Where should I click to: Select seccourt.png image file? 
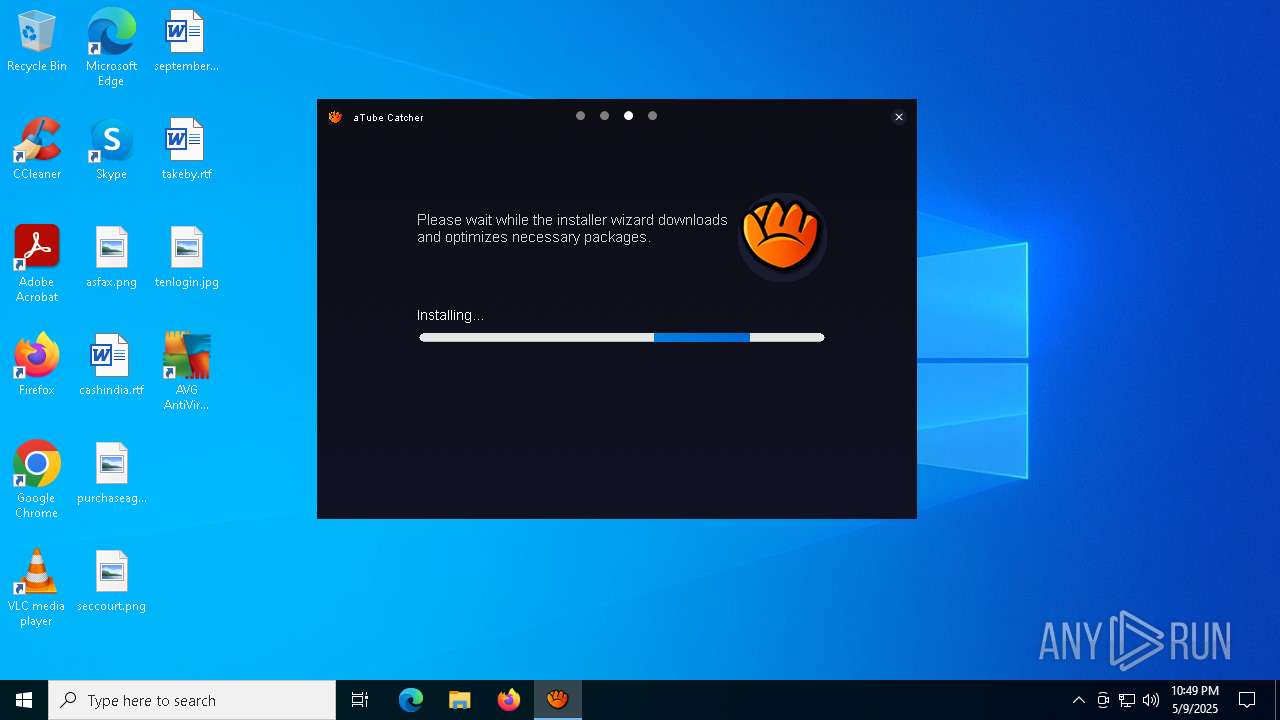point(111,582)
